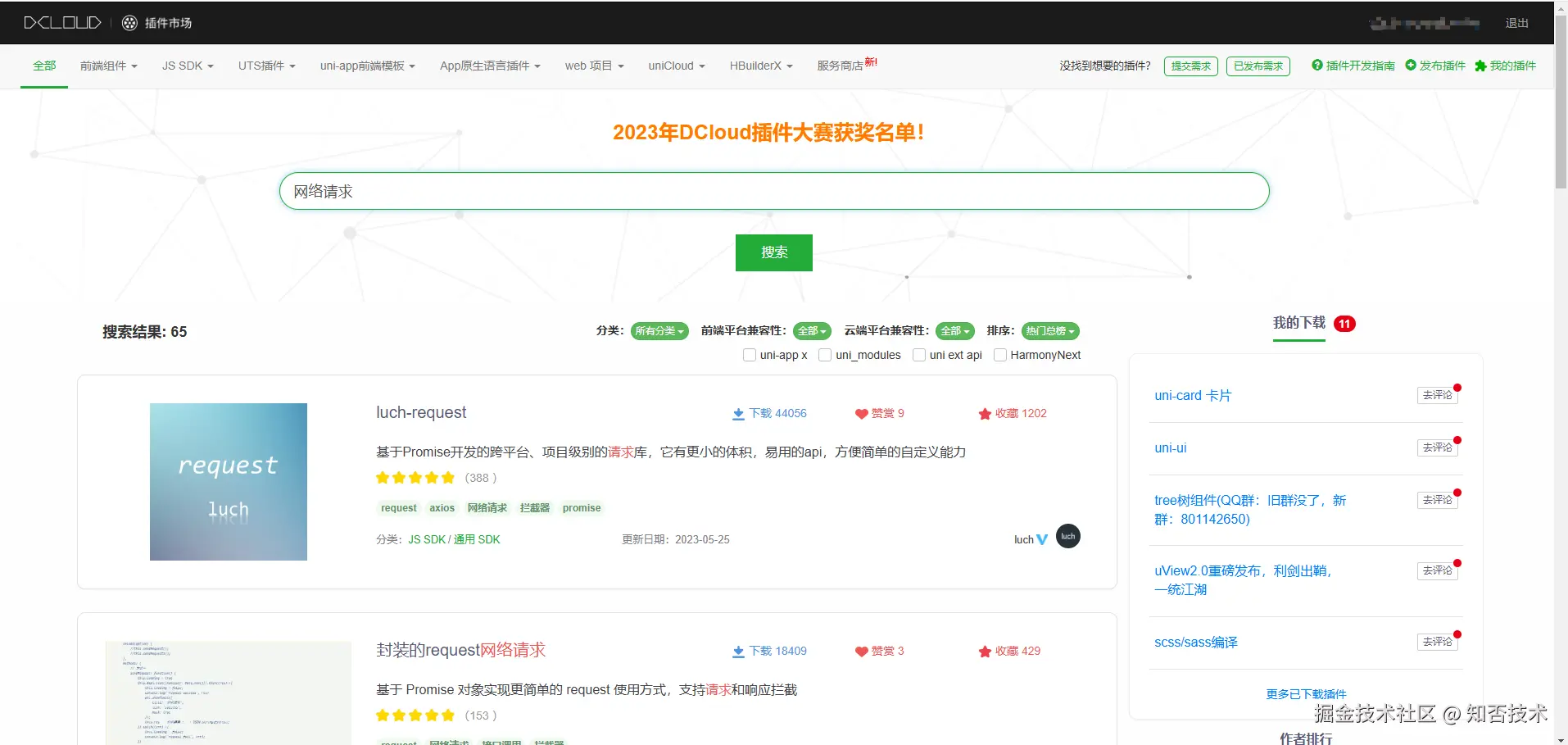Open the 前端平台兼容性 全部 dropdown

click(812, 331)
